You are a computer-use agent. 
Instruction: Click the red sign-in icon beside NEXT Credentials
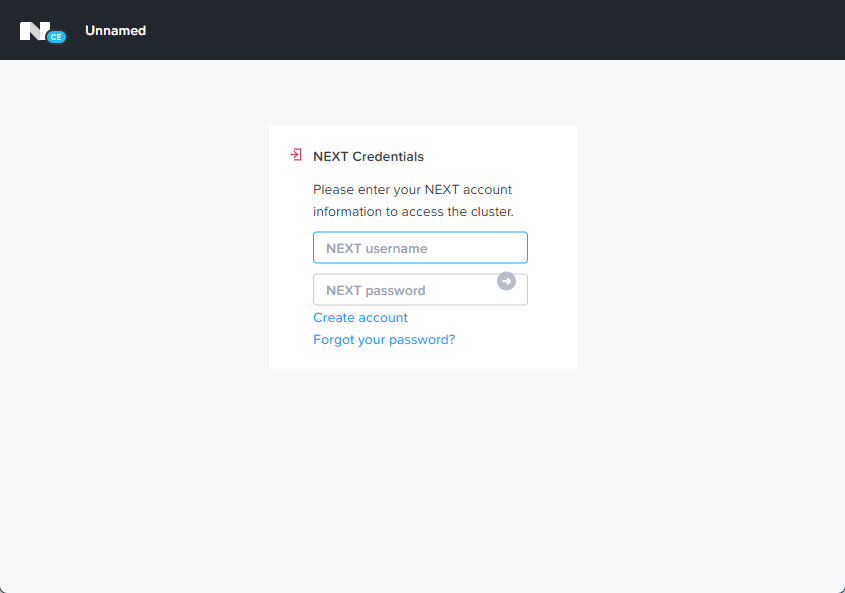[x=296, y=155]
